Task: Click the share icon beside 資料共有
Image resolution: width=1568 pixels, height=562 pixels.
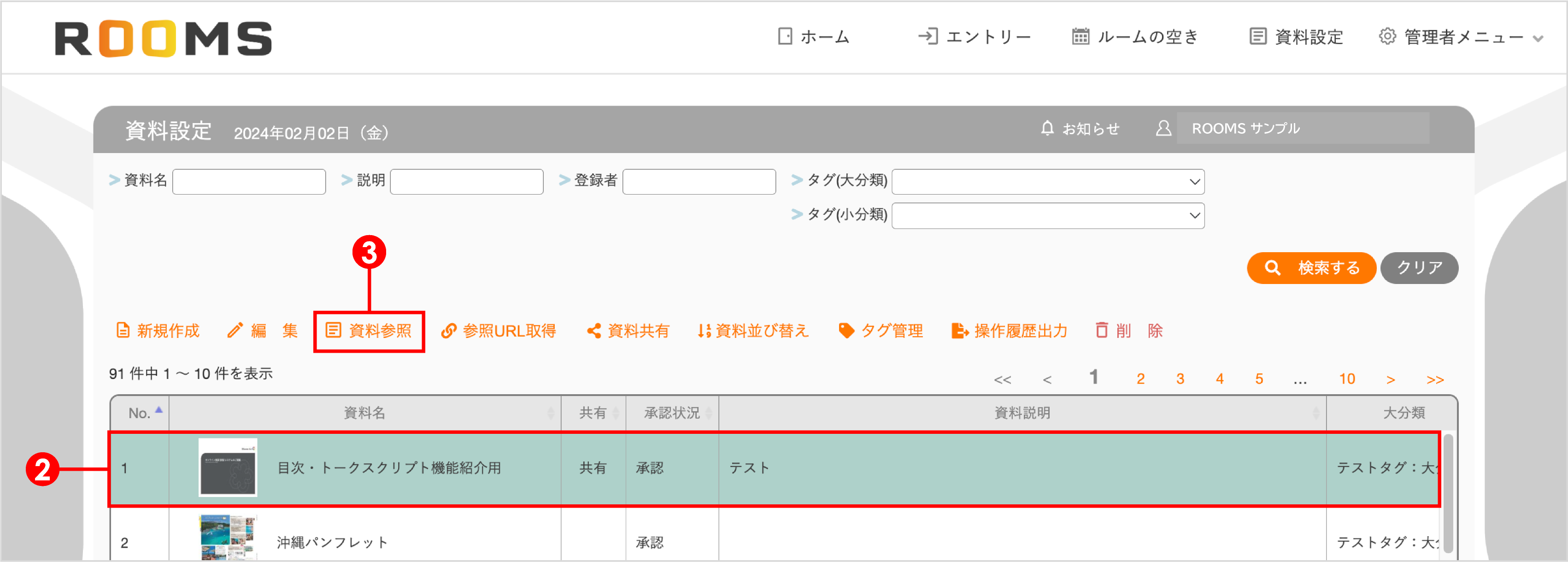Action: (x=593, y=331)
